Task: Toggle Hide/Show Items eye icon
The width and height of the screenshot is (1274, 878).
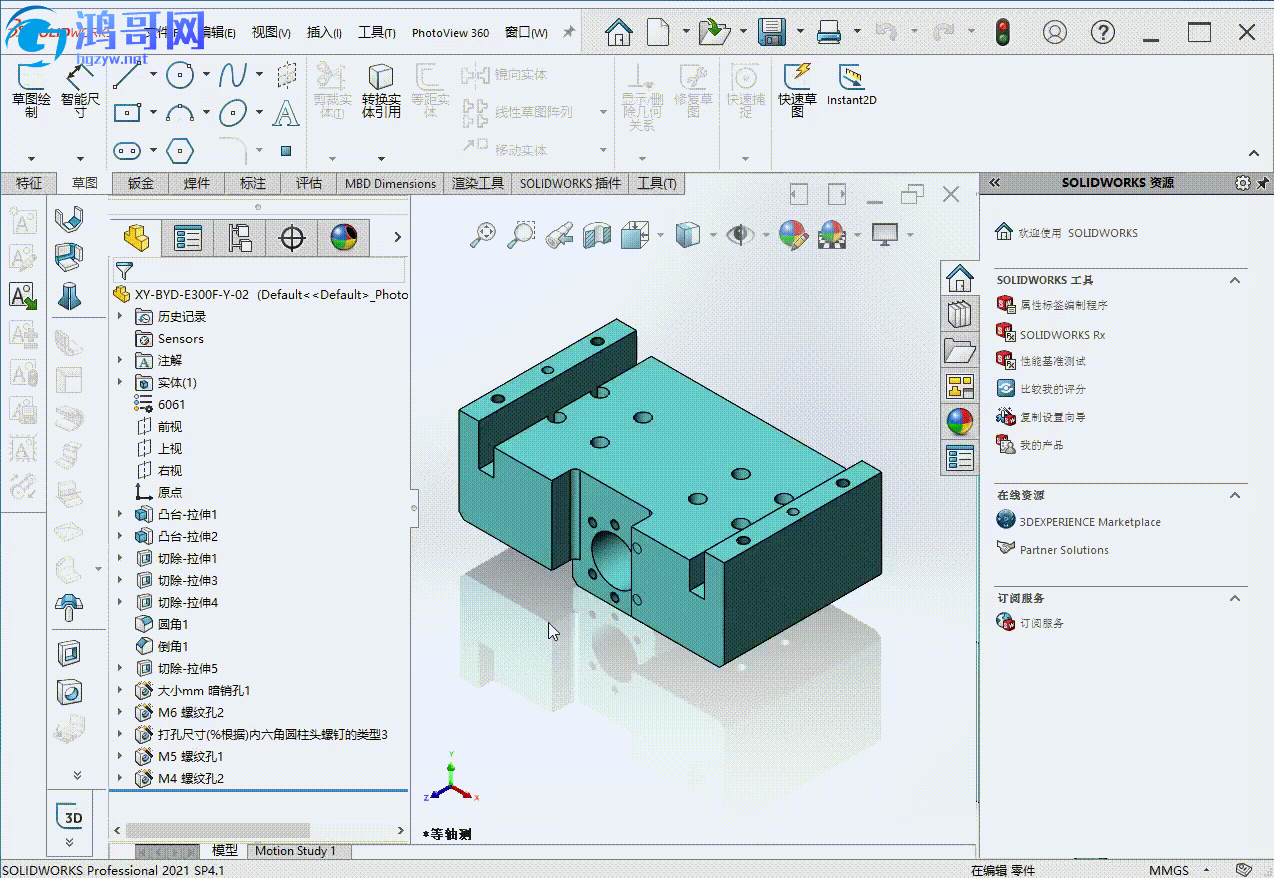Action: pyautogui.click(x=740, y=234)
